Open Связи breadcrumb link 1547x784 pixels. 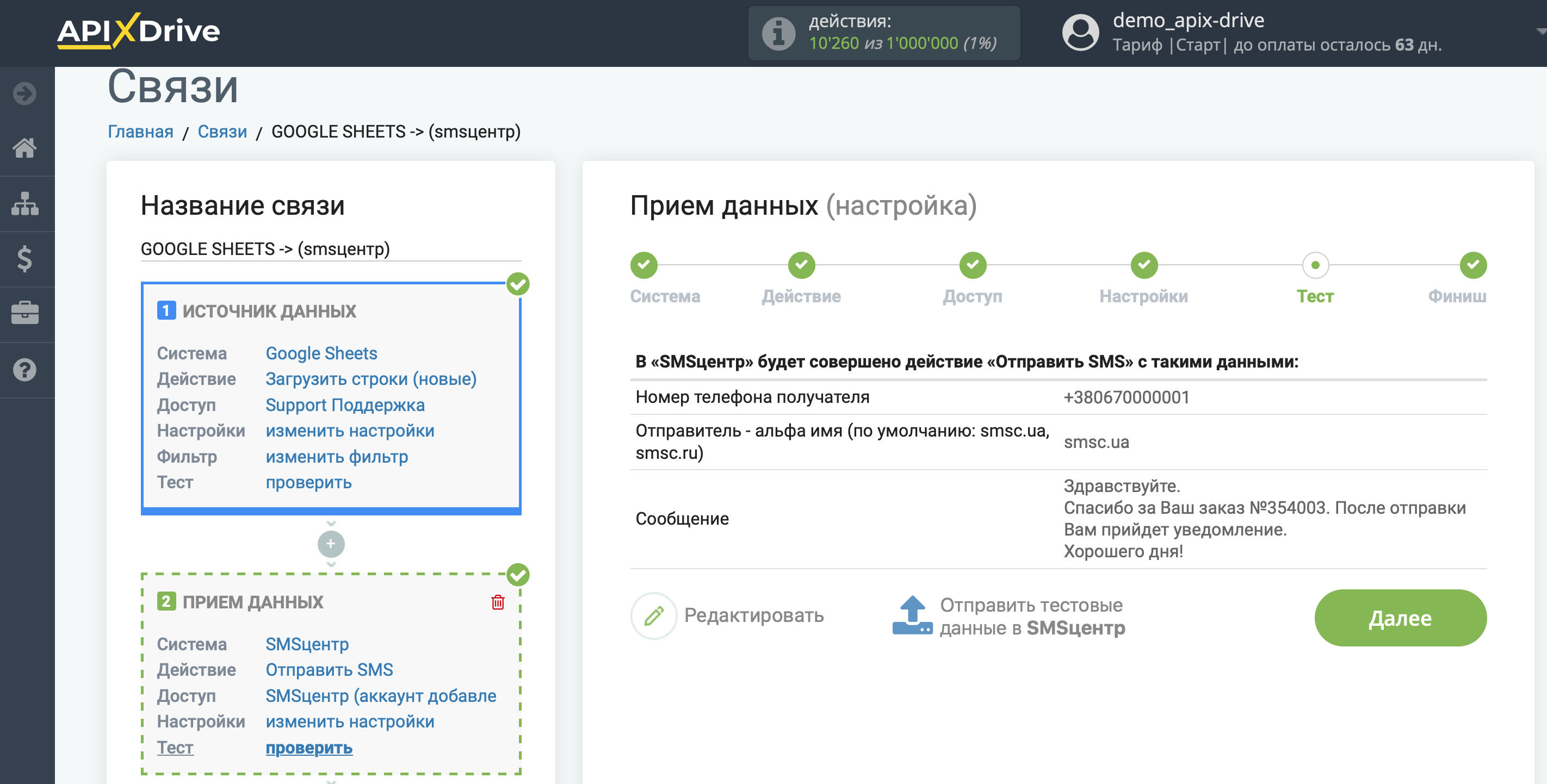click(x=222, y=132)
